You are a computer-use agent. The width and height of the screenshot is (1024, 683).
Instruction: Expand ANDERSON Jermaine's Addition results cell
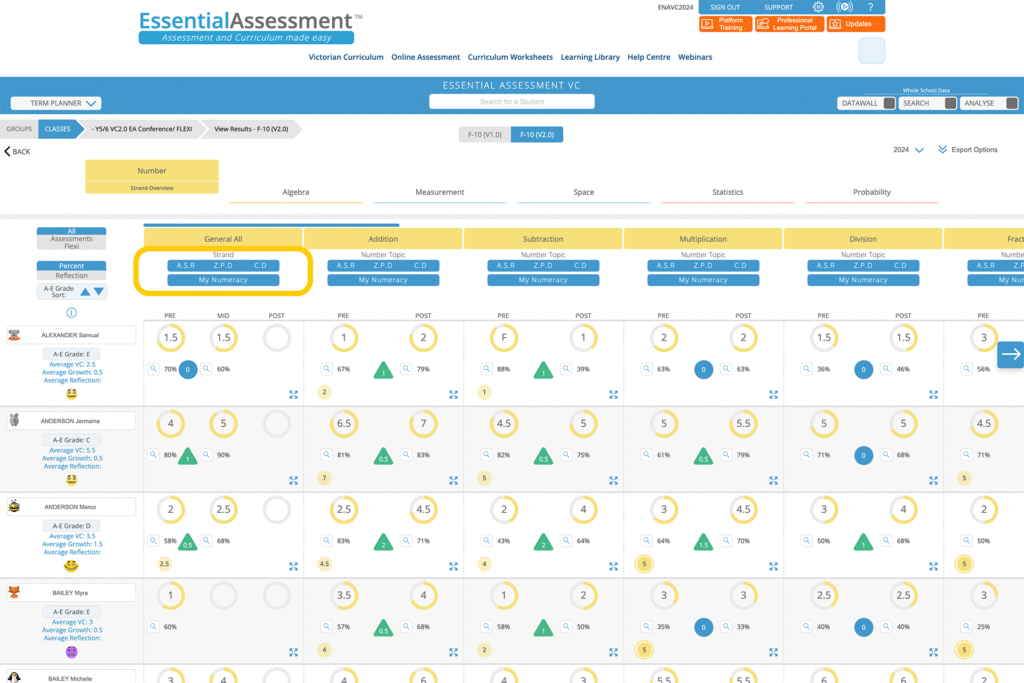coord(453,480)
